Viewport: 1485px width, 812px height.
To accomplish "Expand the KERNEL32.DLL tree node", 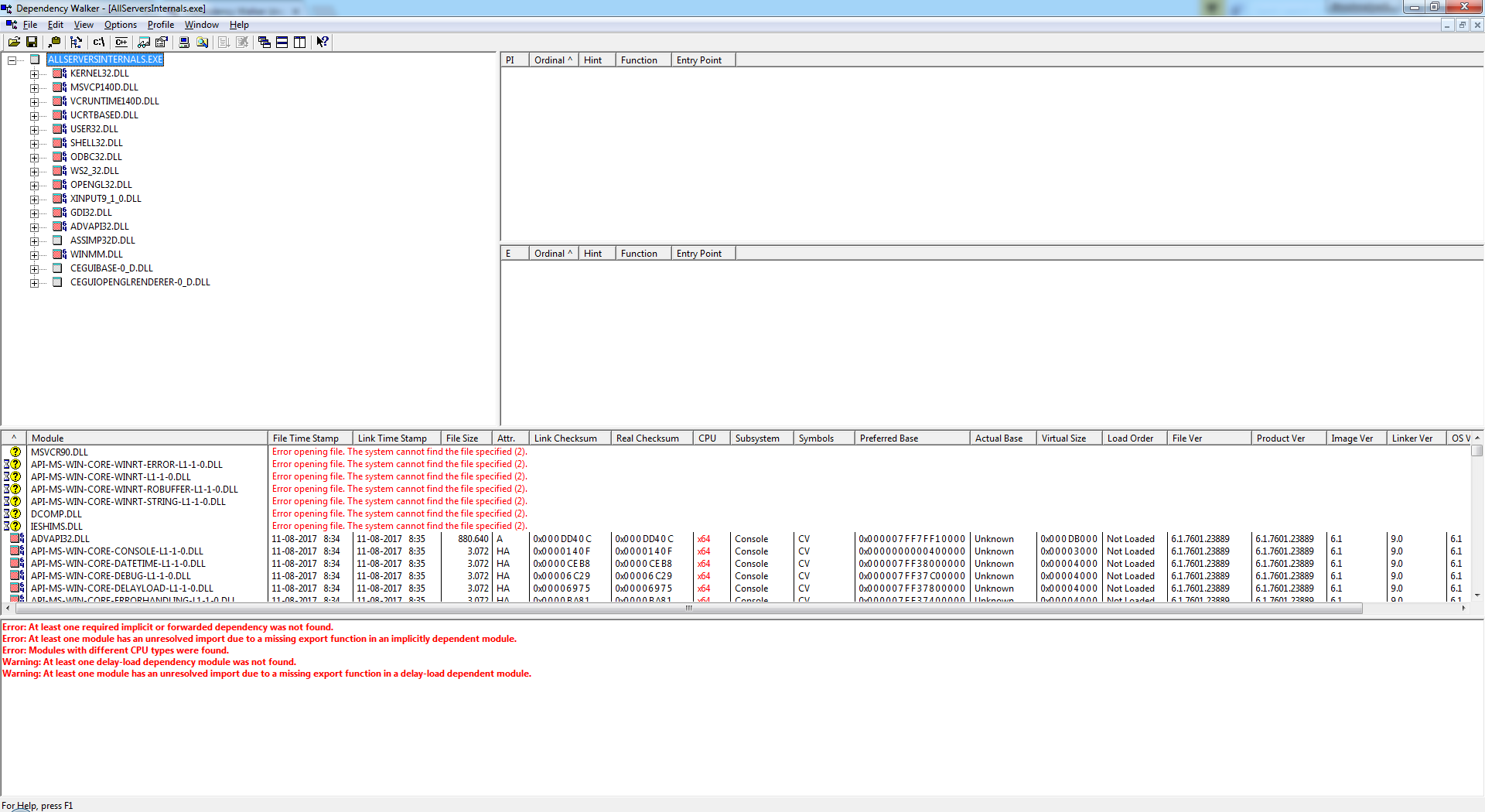I will click(x=34, y=74).
